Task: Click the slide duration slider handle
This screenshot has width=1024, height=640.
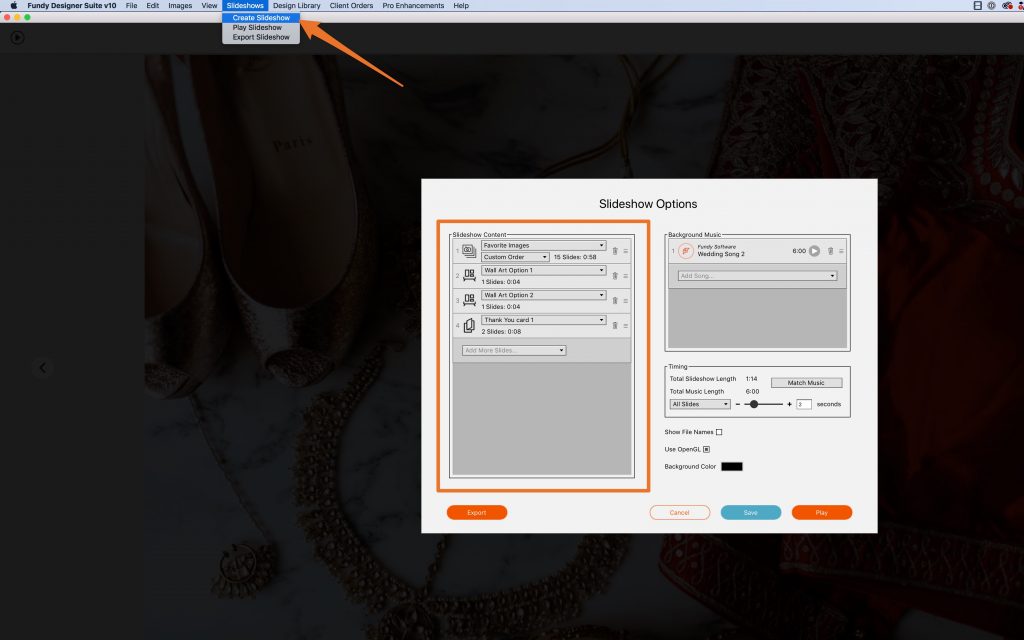Action: pyautogui.click(x=754, y=404)
